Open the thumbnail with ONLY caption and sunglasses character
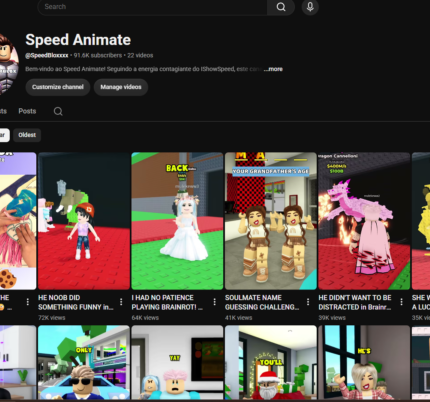 (84, 362)
